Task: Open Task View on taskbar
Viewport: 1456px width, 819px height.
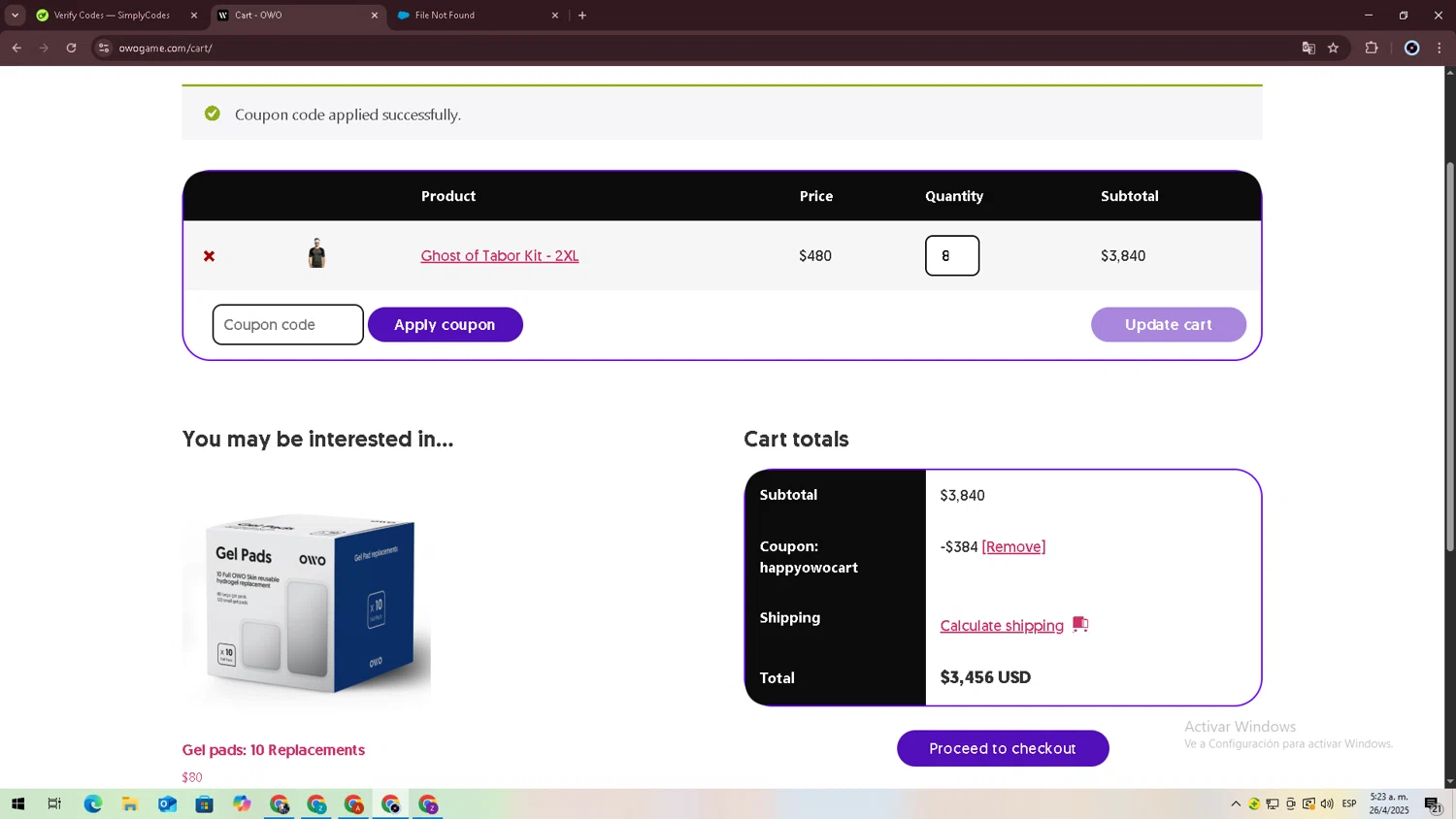Action: pos(54,804)
